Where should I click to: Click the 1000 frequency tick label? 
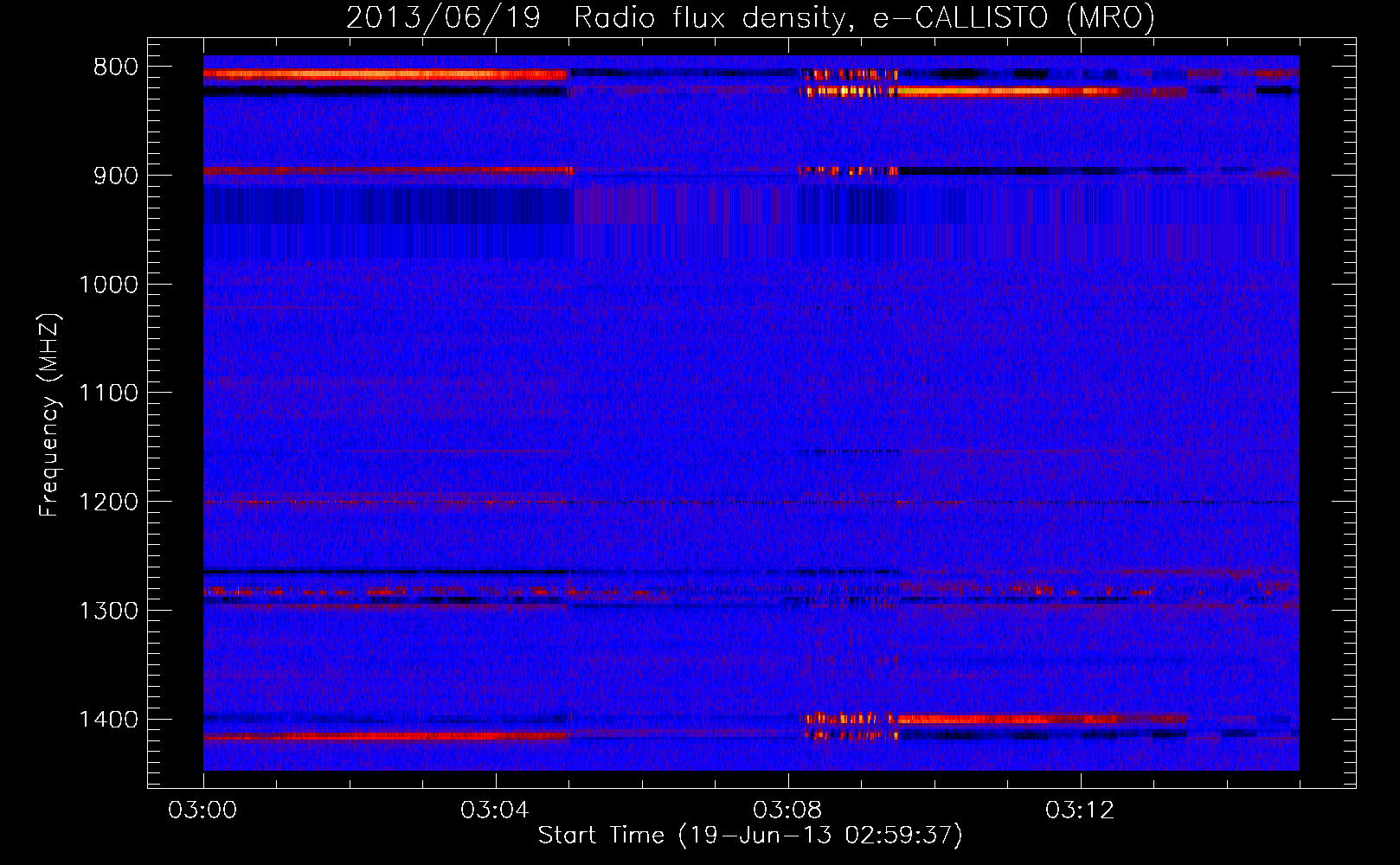(108, 285)
